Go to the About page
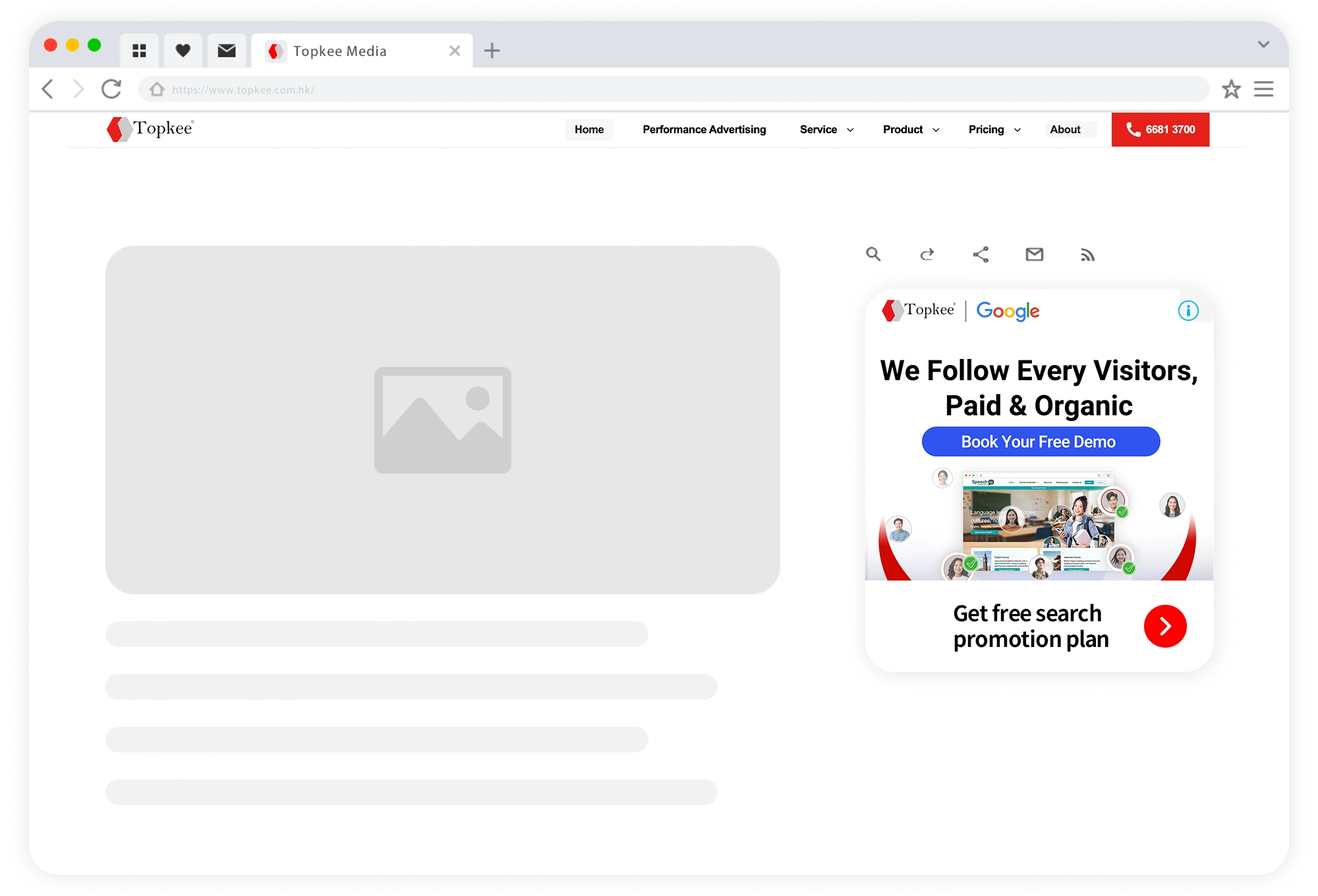This screenshot has width=1318, height=896. [1065, 130]
